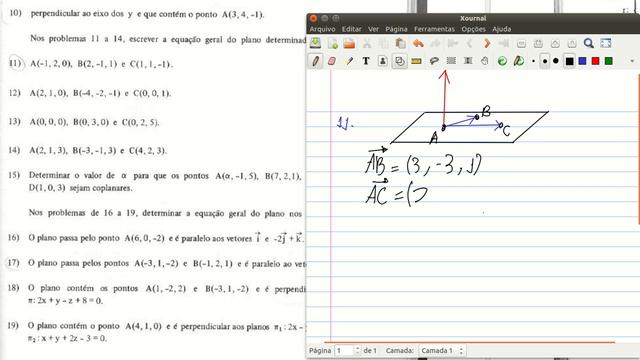Choose green pen color
Image resolution: width=640 pixels, height=360 pixels.
609,61
